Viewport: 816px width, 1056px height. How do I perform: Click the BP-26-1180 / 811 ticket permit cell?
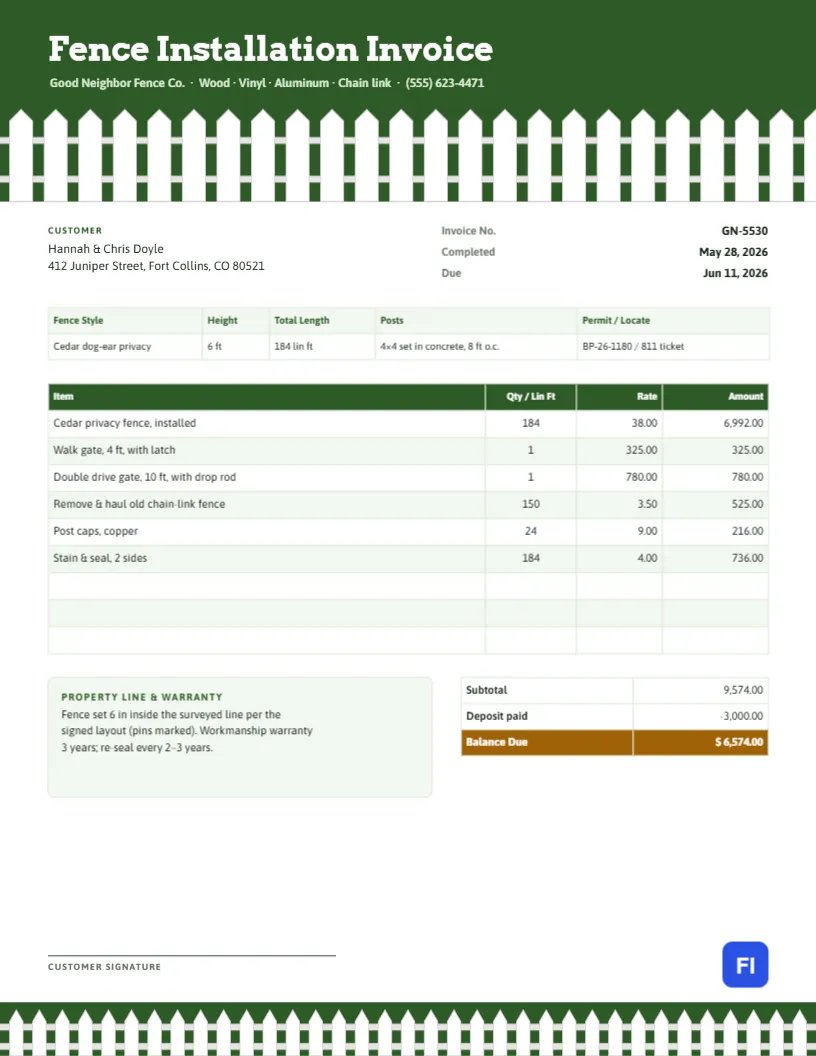tap(673, 346)
